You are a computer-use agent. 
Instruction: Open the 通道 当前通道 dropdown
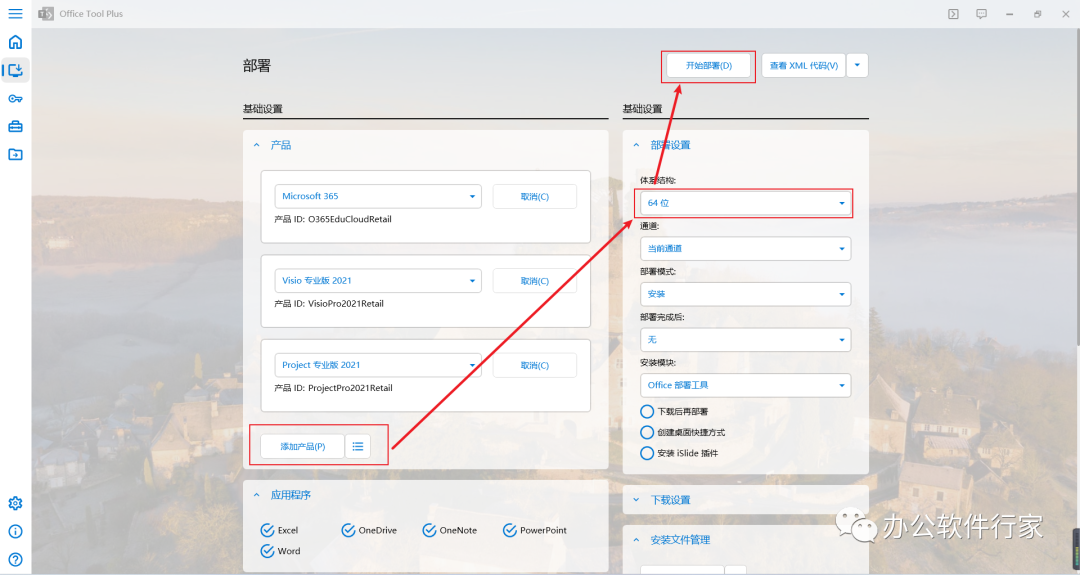point(745,249)
